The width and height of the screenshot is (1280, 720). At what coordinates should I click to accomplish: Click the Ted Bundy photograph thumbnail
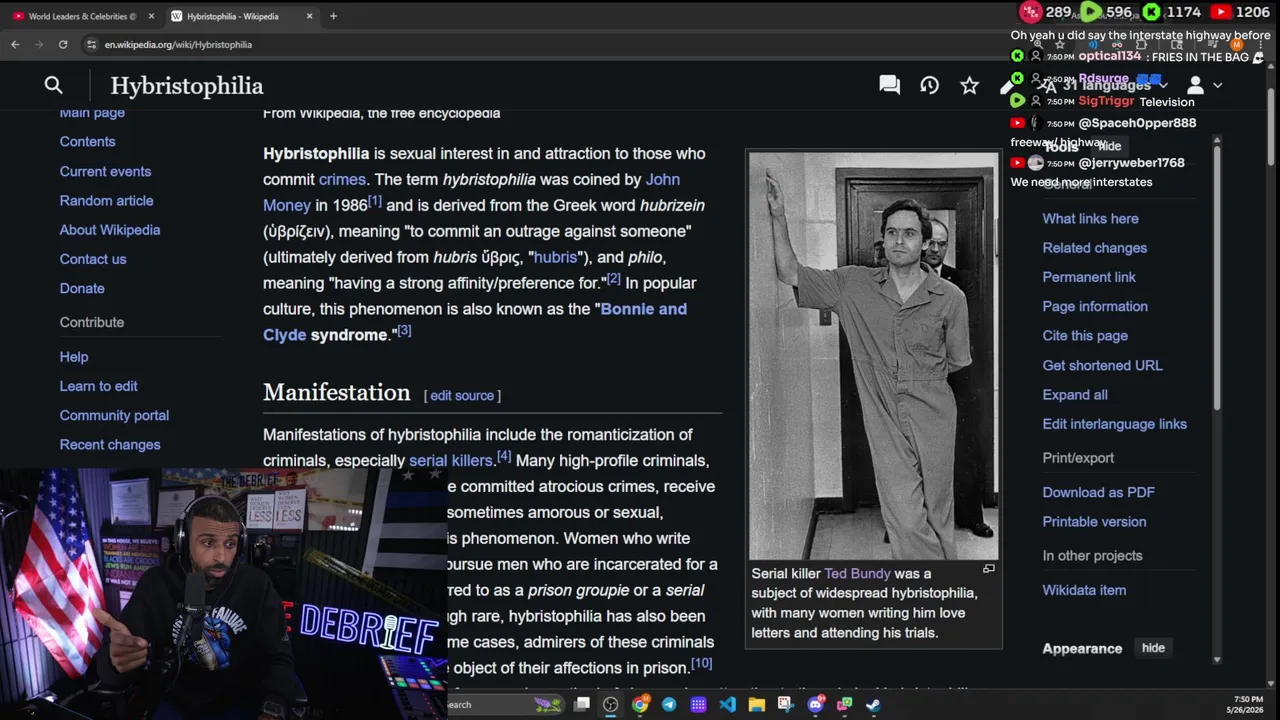873,355
